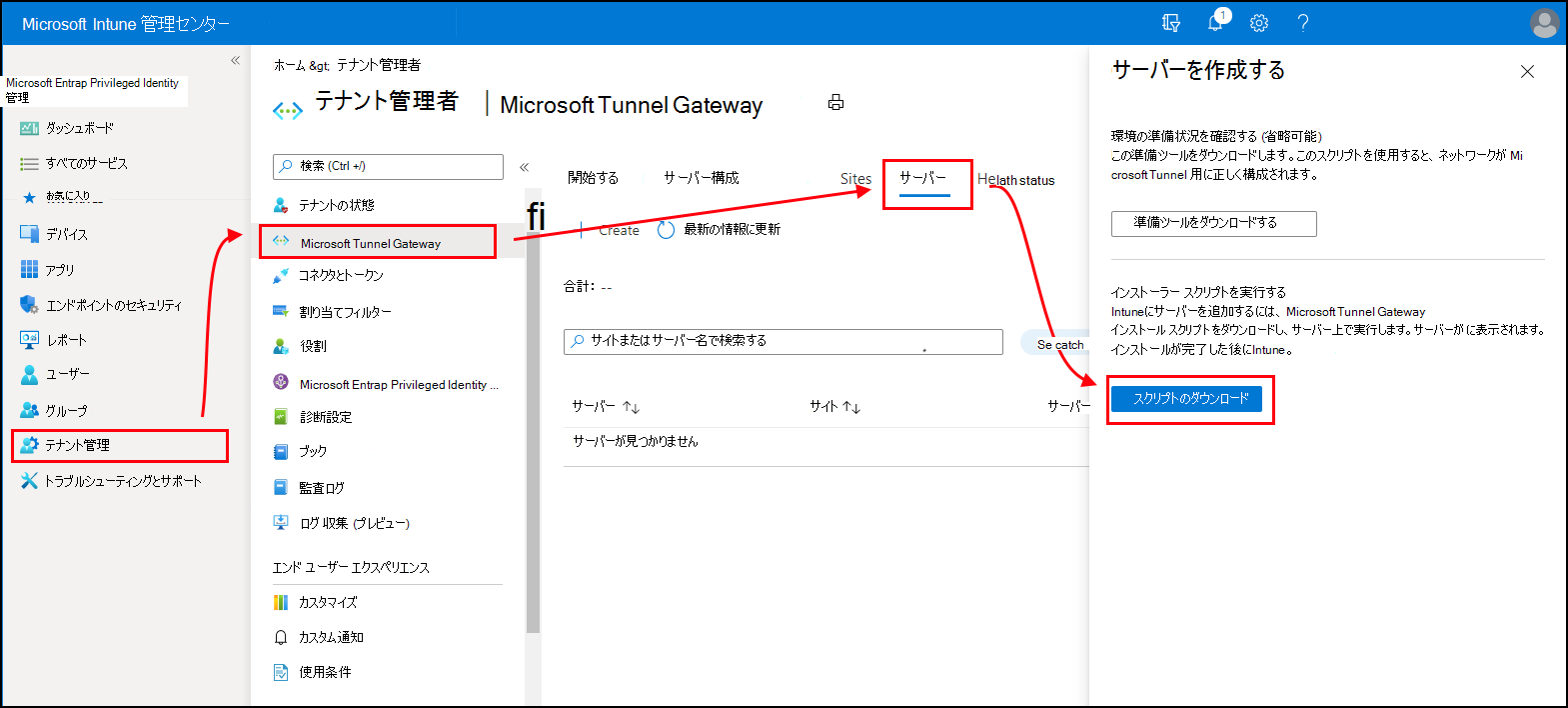Open 役割 menu item
The height and width of the screenshot is (708, 1568).
[x=313, y=346]
